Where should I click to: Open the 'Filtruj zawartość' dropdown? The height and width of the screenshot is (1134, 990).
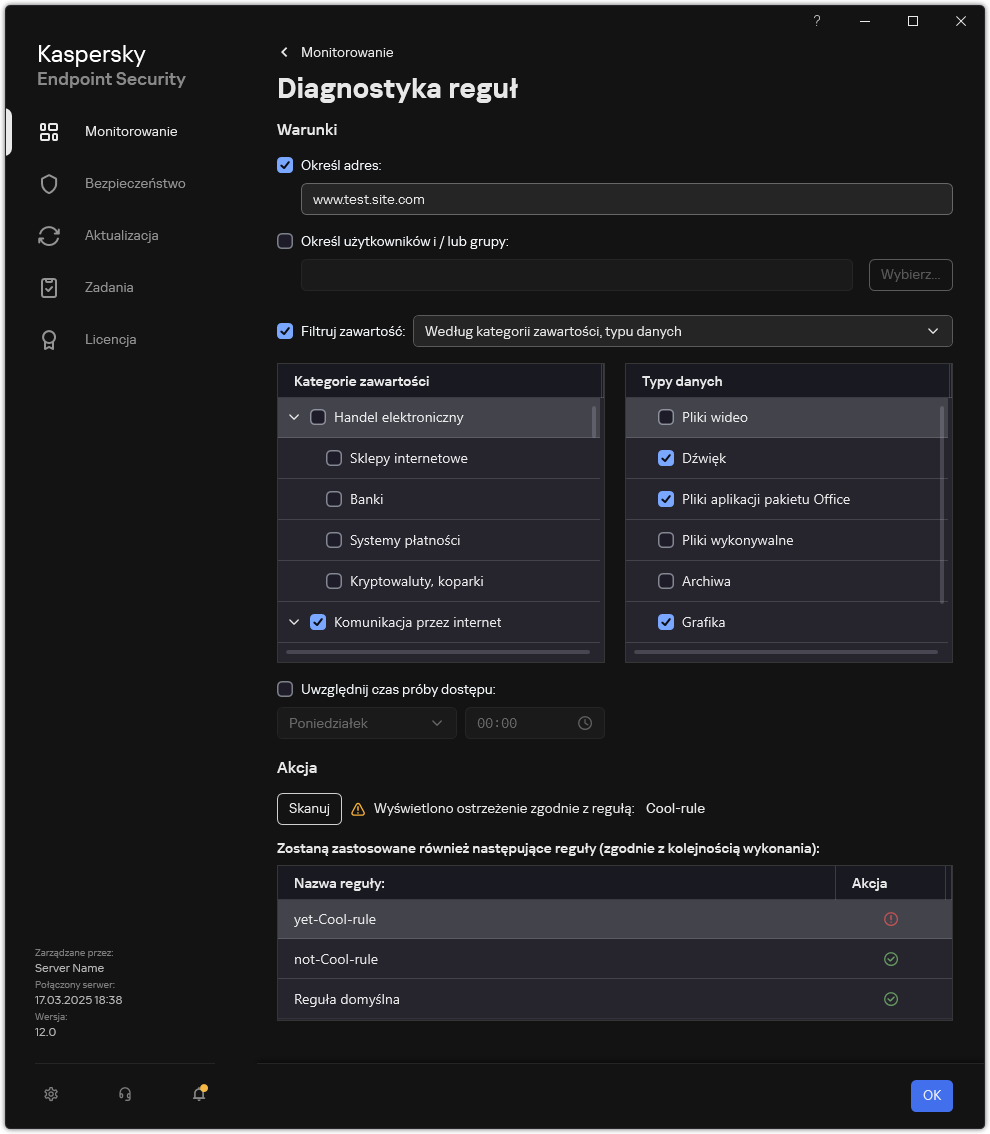click(x=682, y=331)
